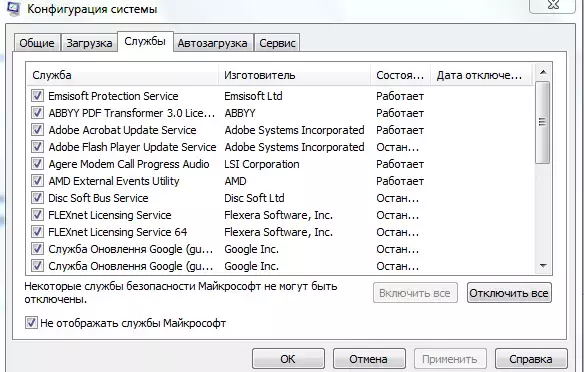Viewport: 584px width, 372px height.
Task: Uncheck ABBYY PDF Transformer 3.0 service checkbox
Action: [37, 113]
